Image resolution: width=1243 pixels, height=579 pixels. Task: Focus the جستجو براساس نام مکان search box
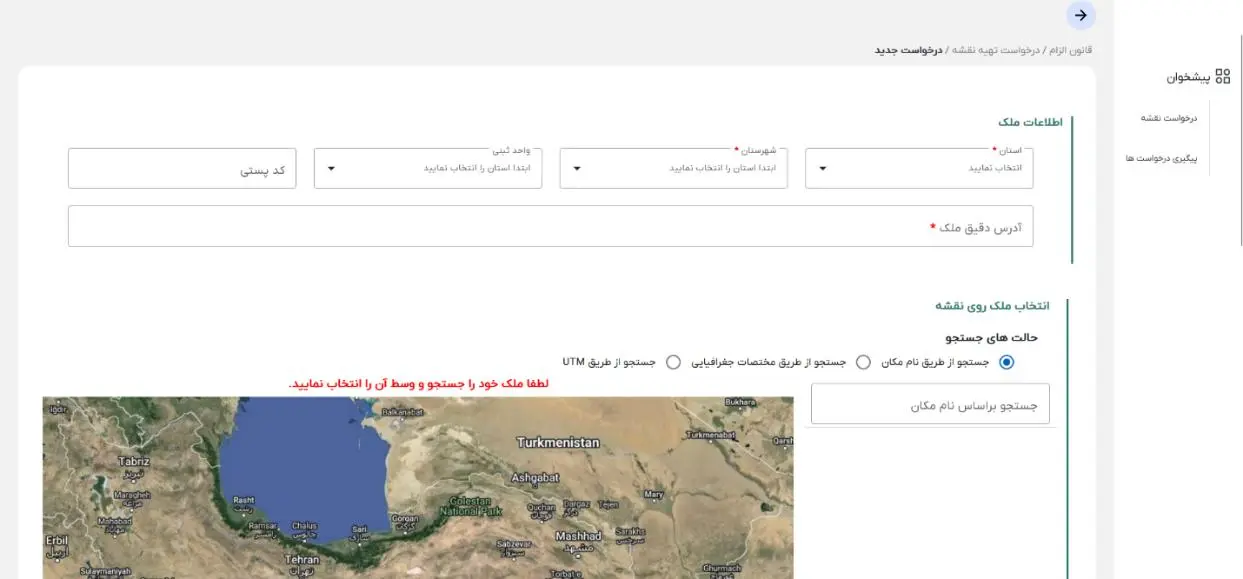(x=930, y=404)
